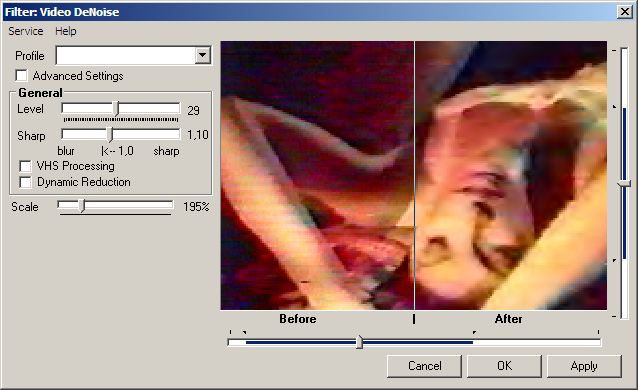Click the Sharp slider thumb
Screen dimensions: 638x390
[x=110, y=134]
